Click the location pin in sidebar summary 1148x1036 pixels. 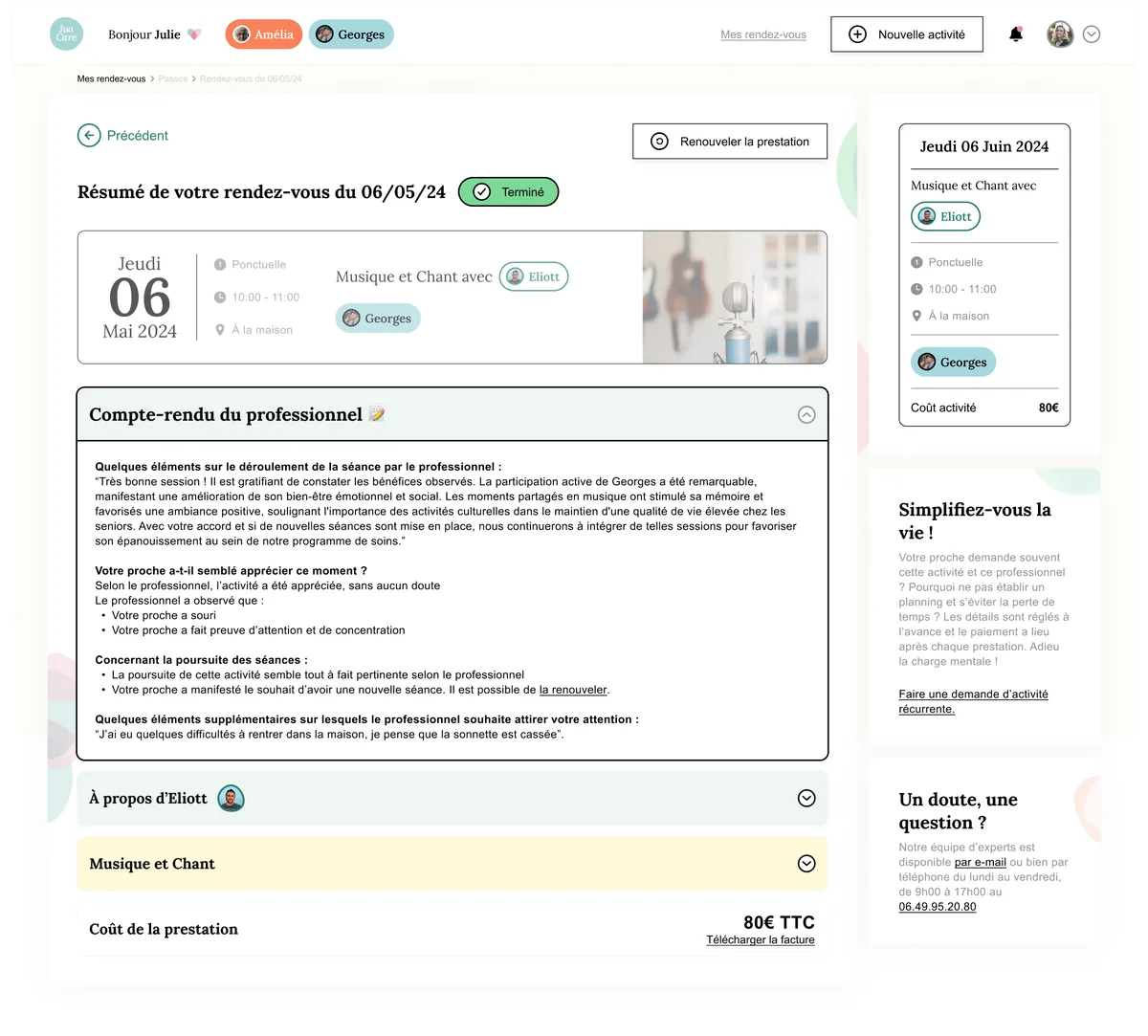click(x=916, y=316)
